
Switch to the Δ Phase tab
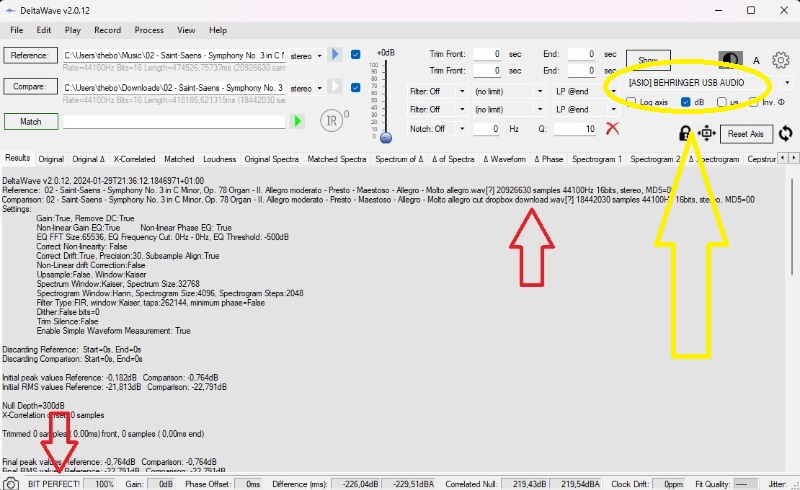click(x=548, y=159)
